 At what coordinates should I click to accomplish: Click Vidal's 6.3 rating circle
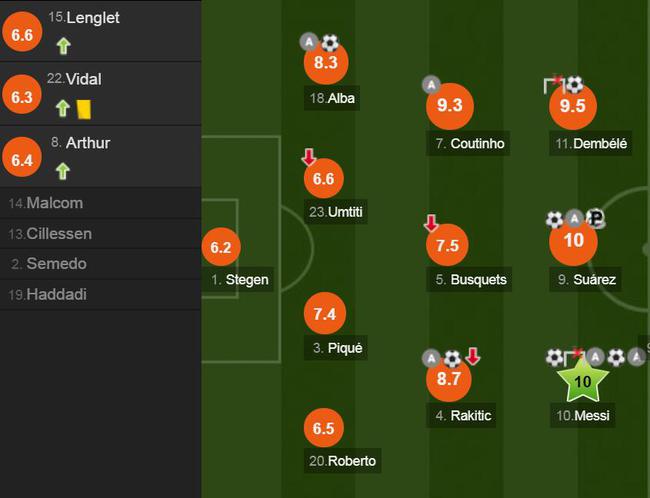pyautogui.click(x=22, y=97)
